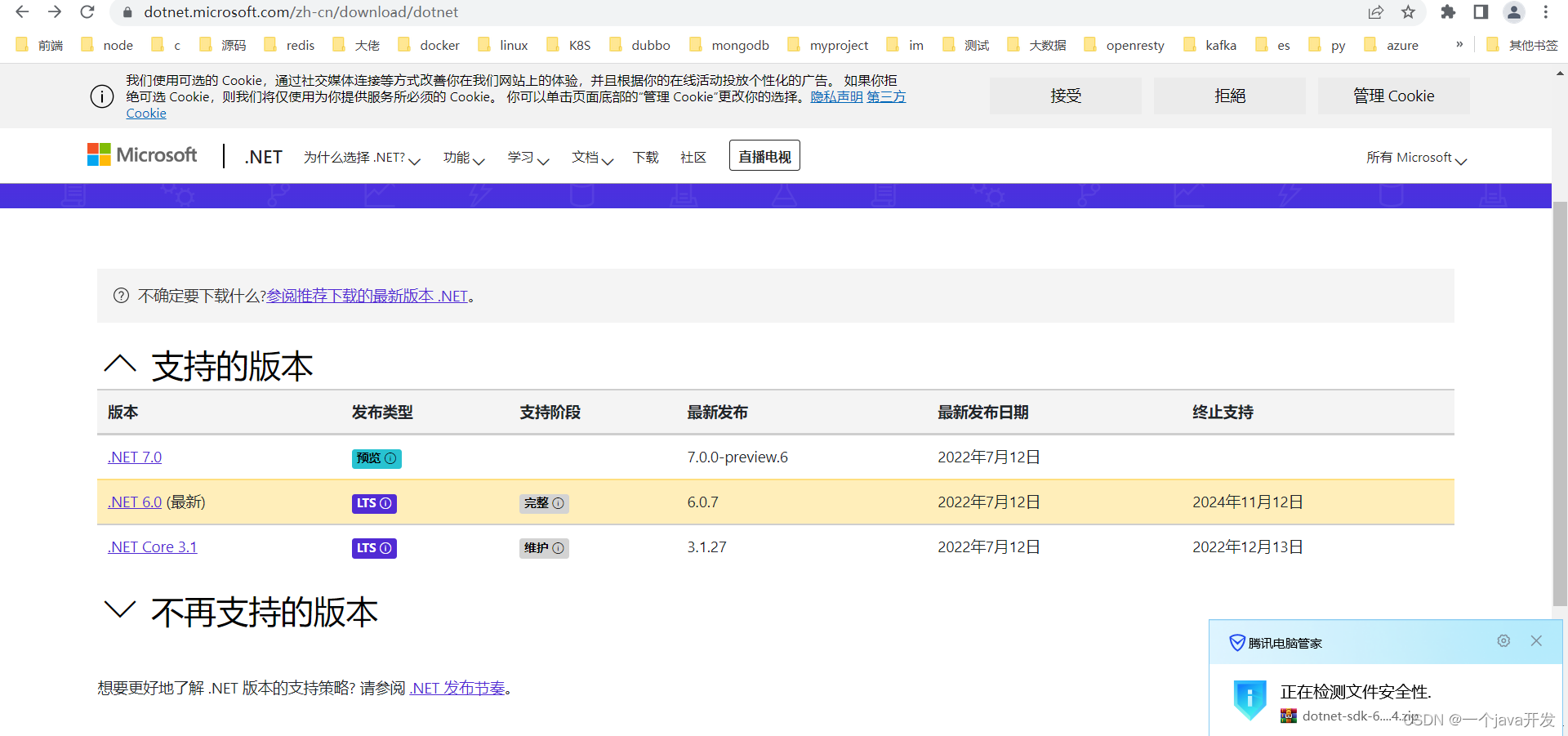This screenshot has height=736, width=1568.
Task: Click scrollbar up arrow
Action: 1560,73
